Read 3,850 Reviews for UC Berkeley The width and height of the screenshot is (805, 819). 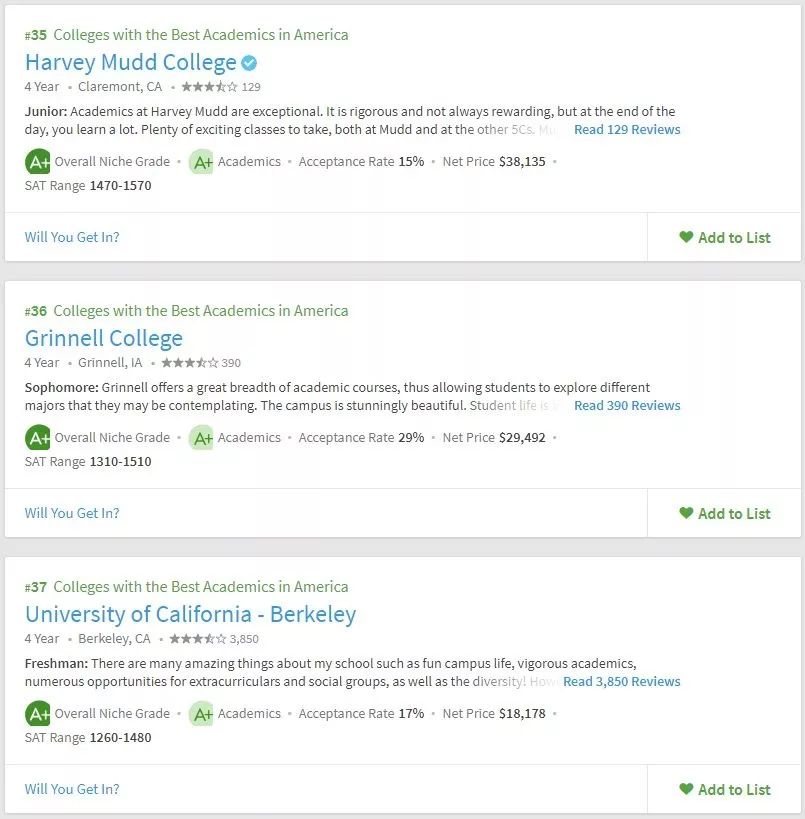point(622,681)
